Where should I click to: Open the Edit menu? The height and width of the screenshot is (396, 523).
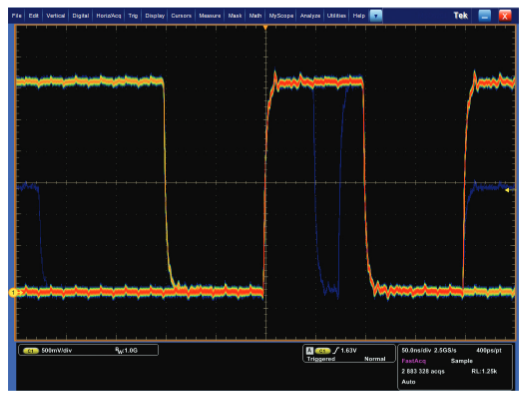pos(33,16)
